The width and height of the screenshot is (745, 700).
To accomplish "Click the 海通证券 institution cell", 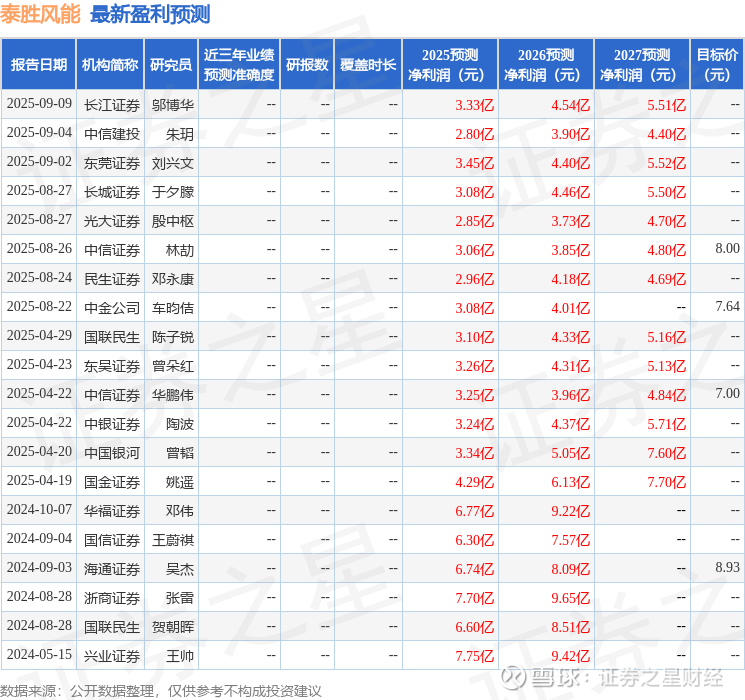I will (x=112, y=569).
